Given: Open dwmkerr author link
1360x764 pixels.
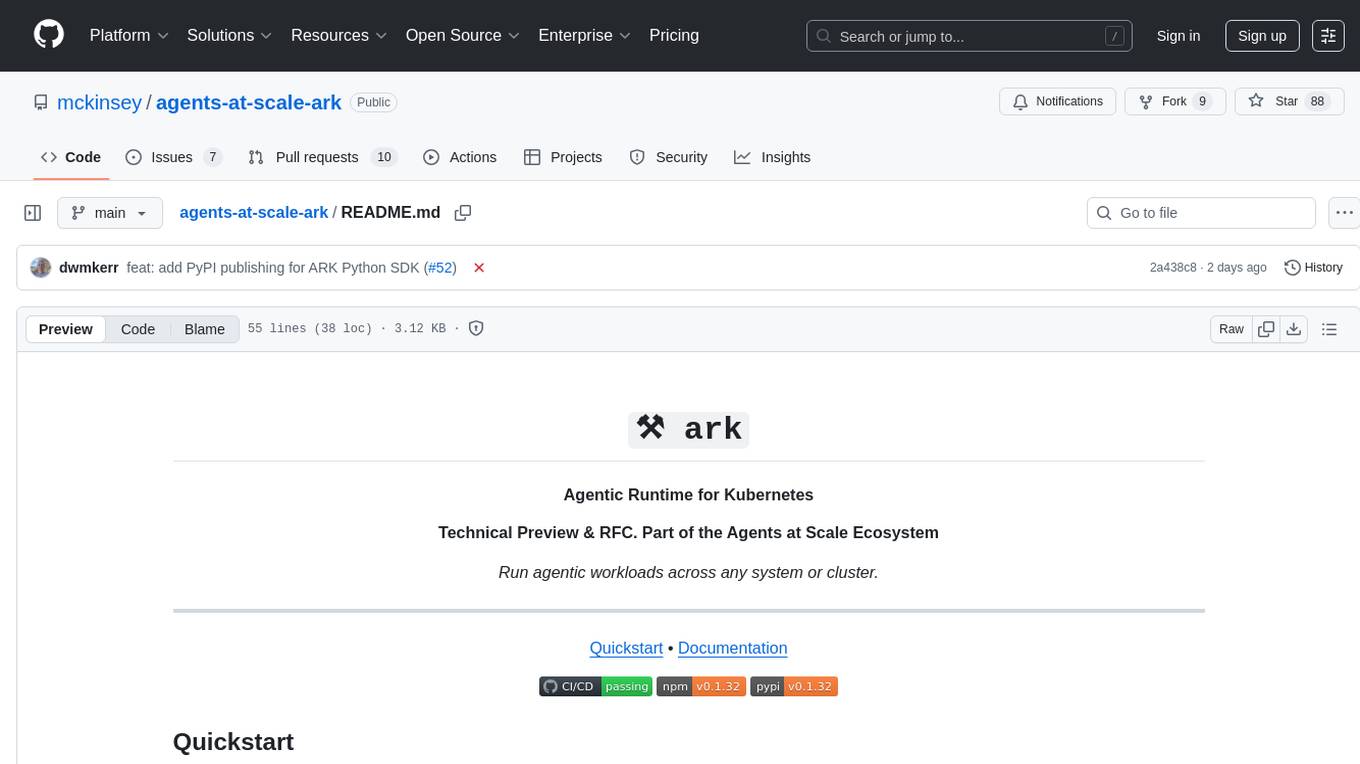Looking at the screenshot, I should [89, 268].
